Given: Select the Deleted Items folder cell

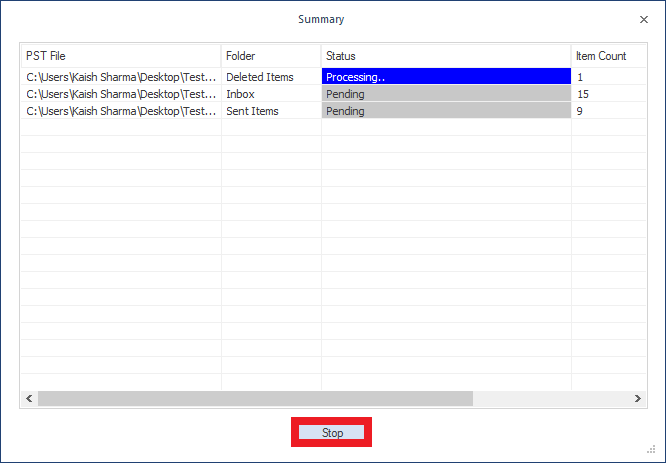Looking at the screenshot, I should coord(271,77).
